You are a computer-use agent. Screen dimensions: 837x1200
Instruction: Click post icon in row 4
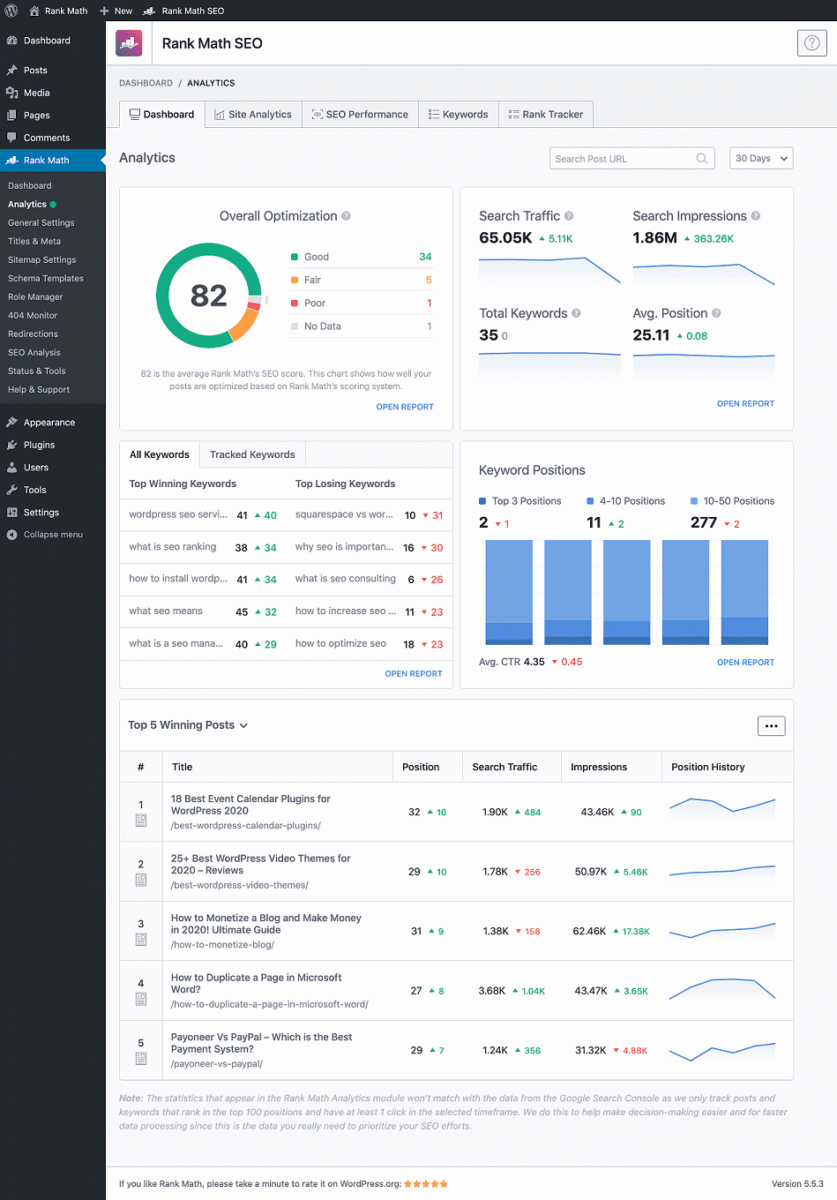pyautogui.click(x=141, y=999)
